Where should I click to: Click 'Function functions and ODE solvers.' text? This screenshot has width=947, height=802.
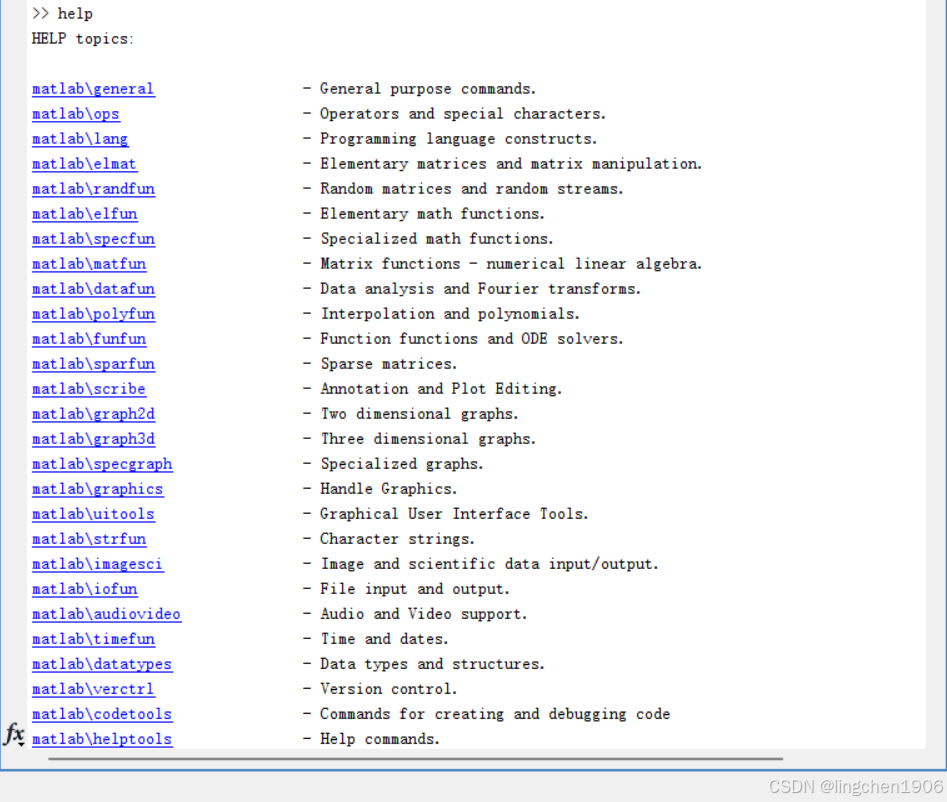pos(472,339)
